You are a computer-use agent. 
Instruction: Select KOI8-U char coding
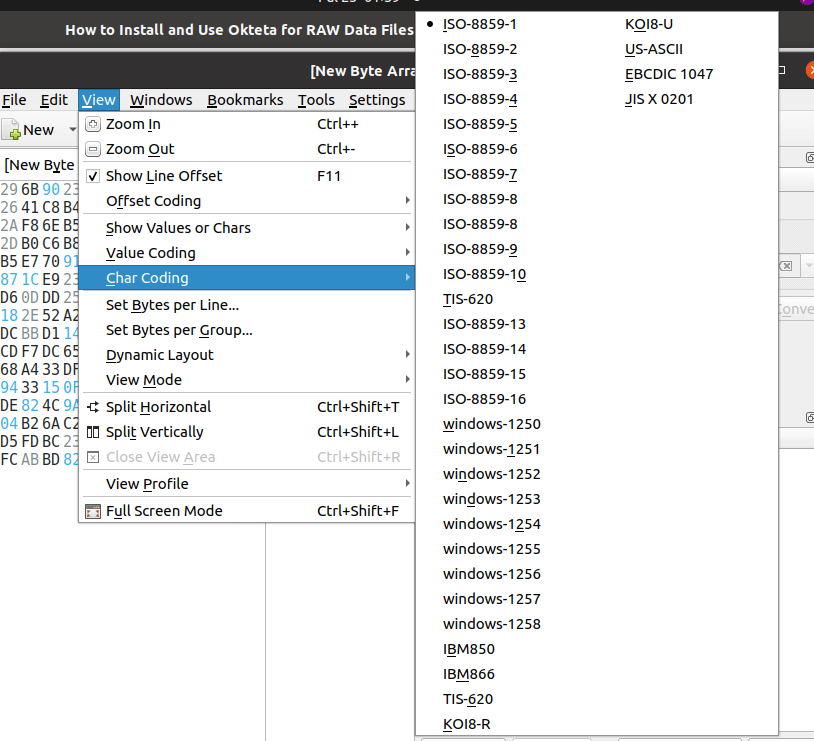[648, 24]
